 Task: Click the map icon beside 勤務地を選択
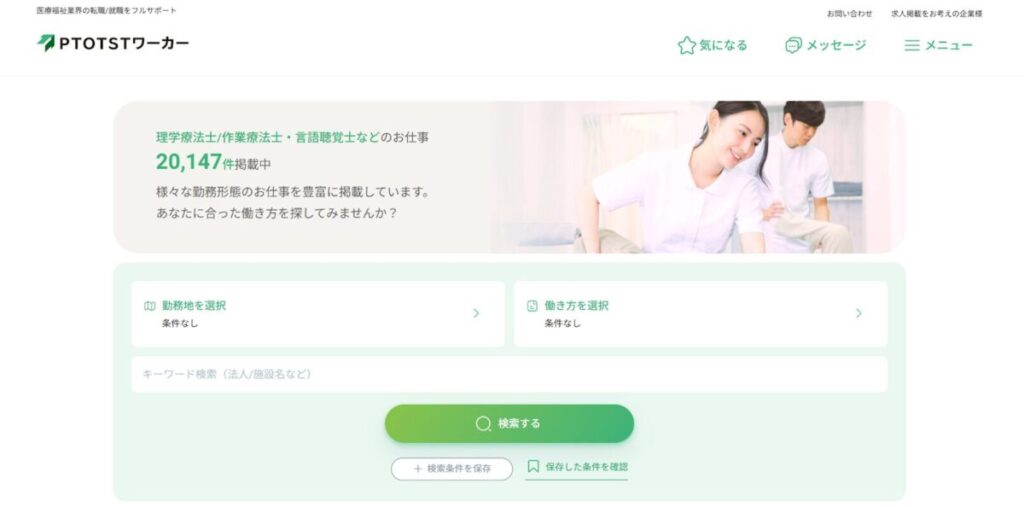point(150,306)
